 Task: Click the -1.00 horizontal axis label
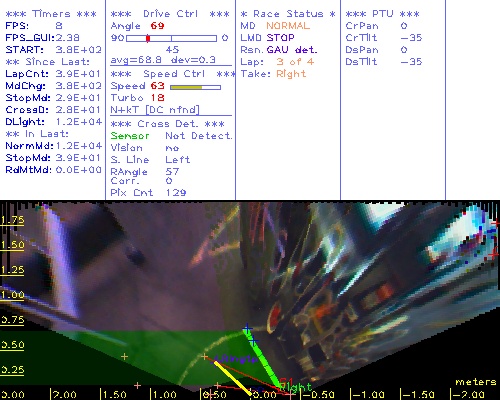click(x=369, y=395)
